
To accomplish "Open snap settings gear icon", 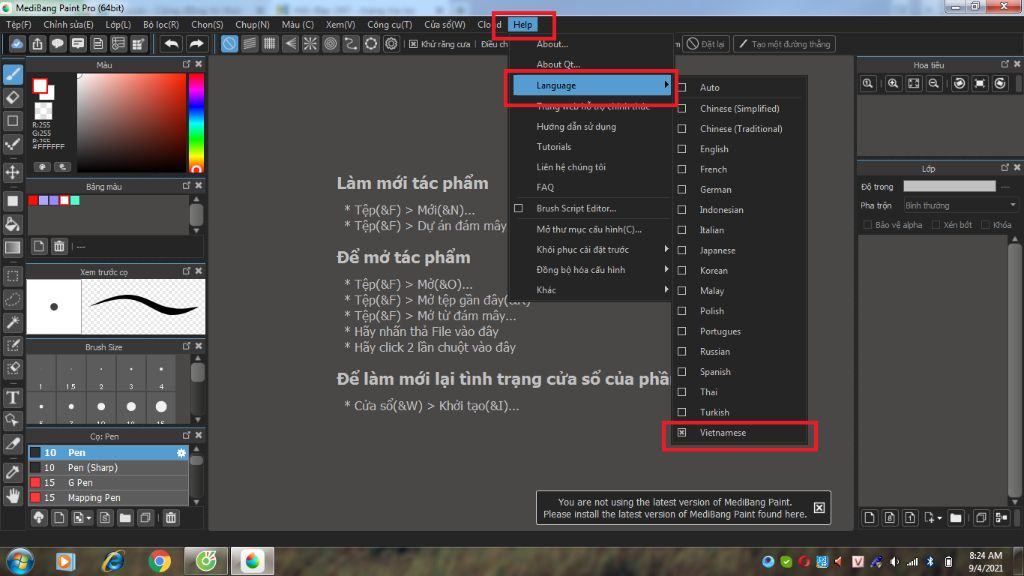I will 391,44.
